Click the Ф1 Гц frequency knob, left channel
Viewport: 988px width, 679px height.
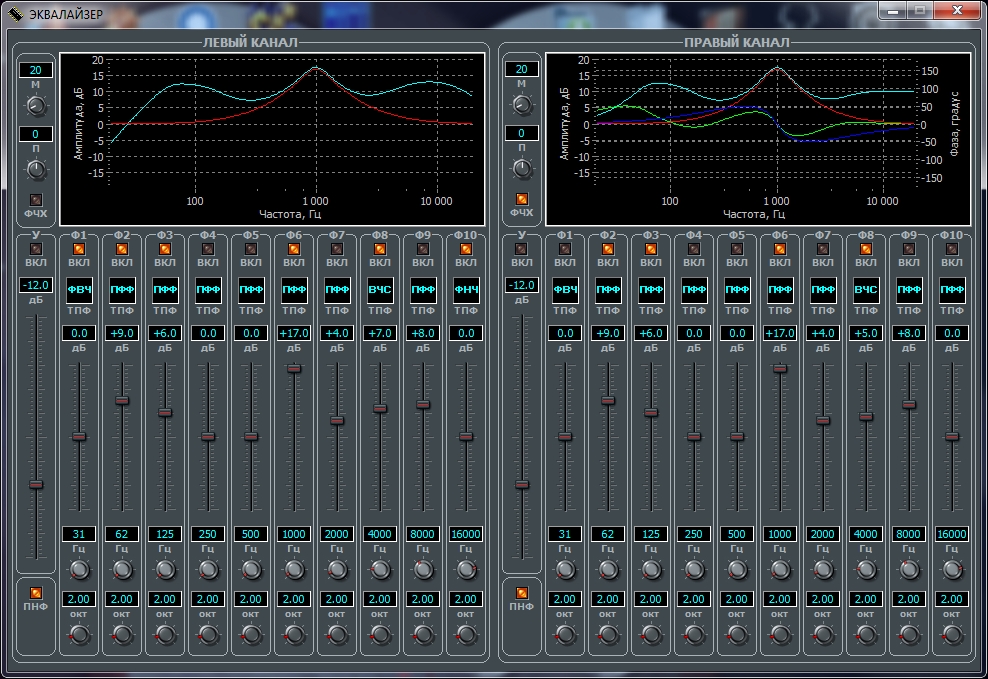coord(79,569)
